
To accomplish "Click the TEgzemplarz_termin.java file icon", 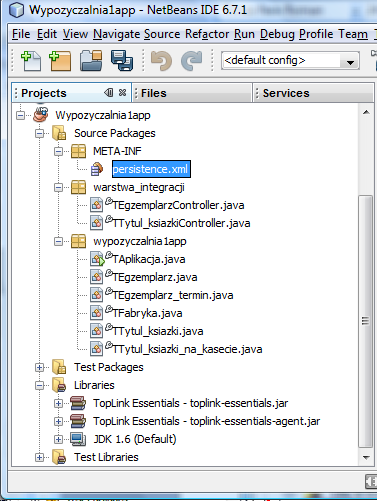I will coord(96,295).
